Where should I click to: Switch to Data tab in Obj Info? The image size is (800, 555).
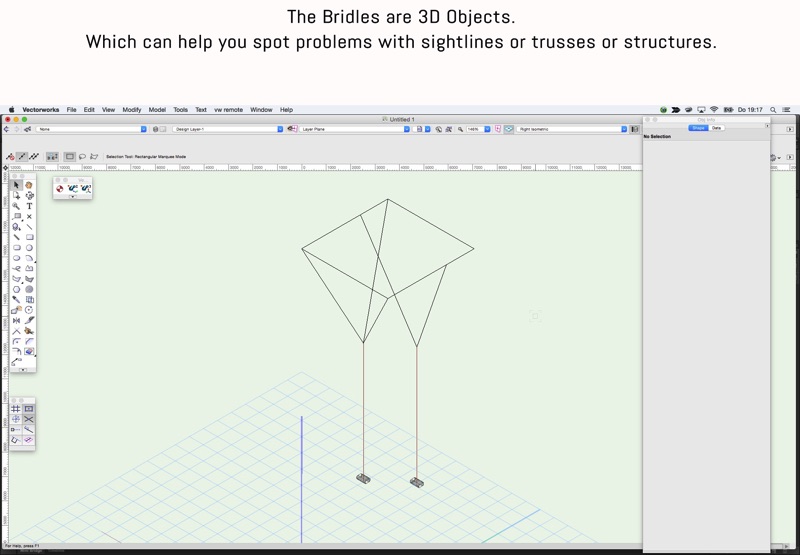(716, 128)
